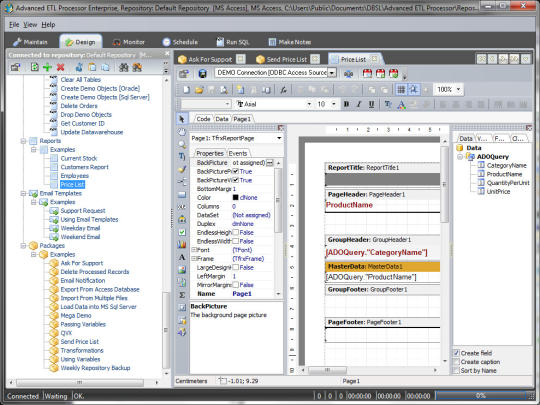Open Arial font name dropdown
Image resolution: width=540 pixels, height=405 pixels.
pyautogui.click(x=309, y=104)
